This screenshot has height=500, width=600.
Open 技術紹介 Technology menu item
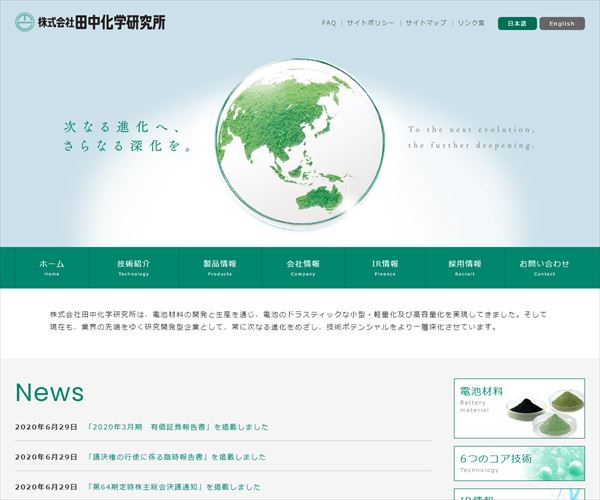(x=134, y=267)
